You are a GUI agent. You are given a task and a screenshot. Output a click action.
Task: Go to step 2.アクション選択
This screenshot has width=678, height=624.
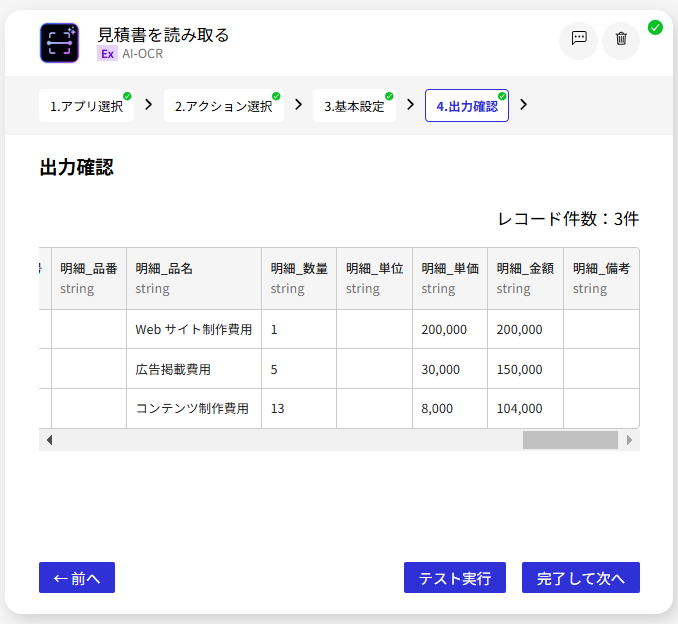[x=224, y=106]
